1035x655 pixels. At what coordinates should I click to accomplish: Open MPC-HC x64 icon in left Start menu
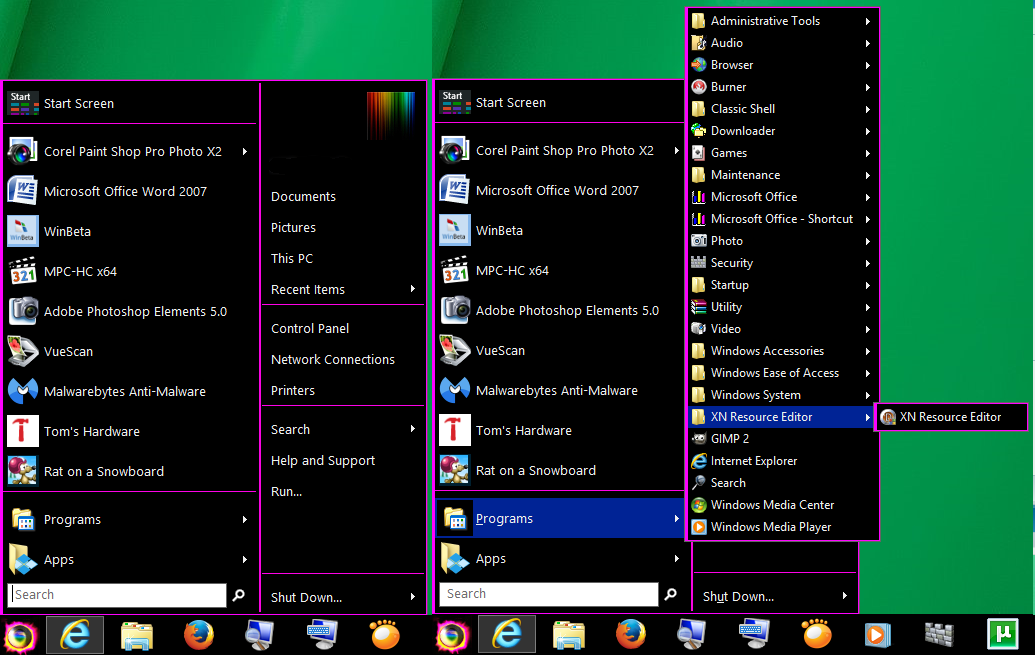point(22,271)
